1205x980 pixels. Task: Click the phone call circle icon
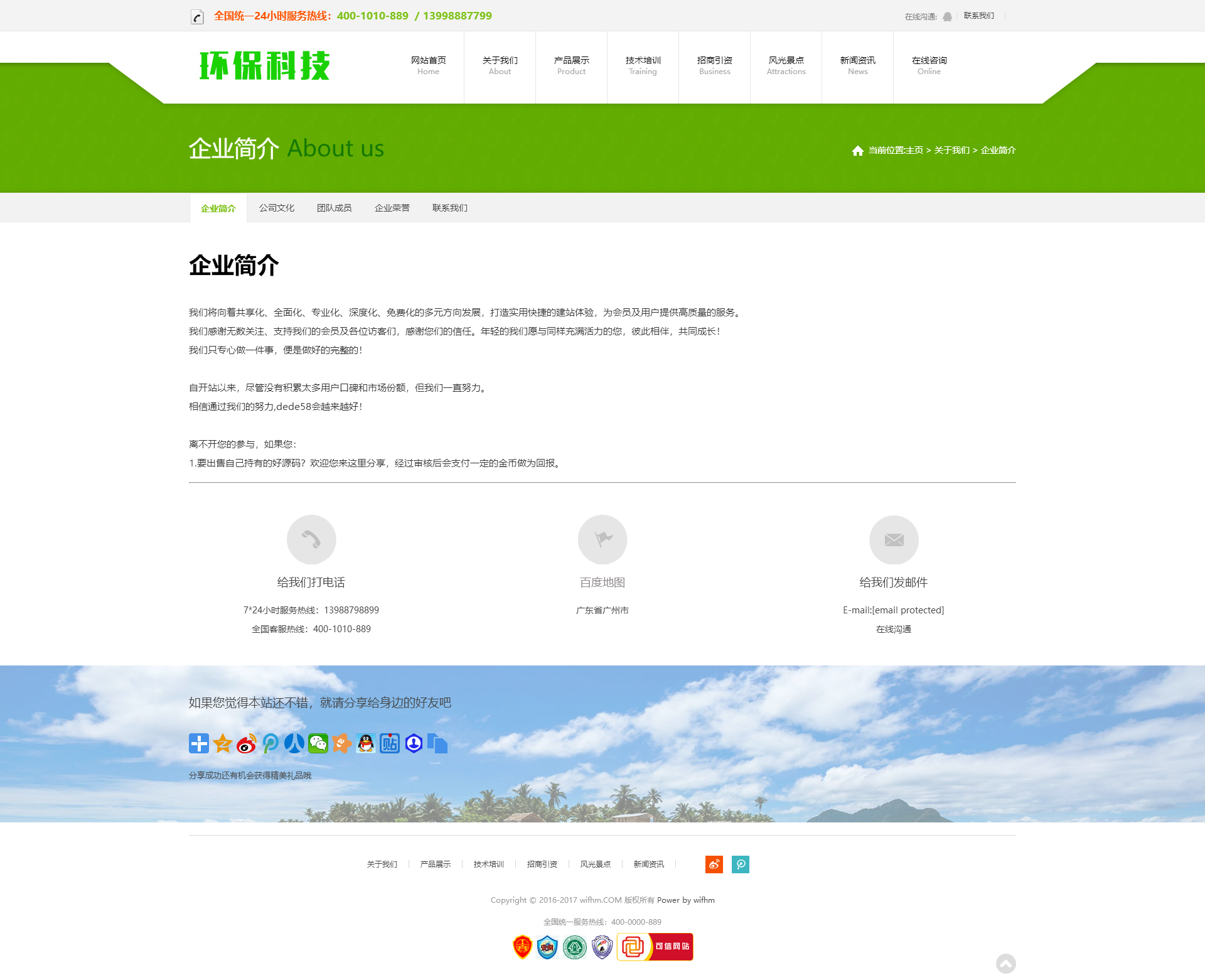311,540
